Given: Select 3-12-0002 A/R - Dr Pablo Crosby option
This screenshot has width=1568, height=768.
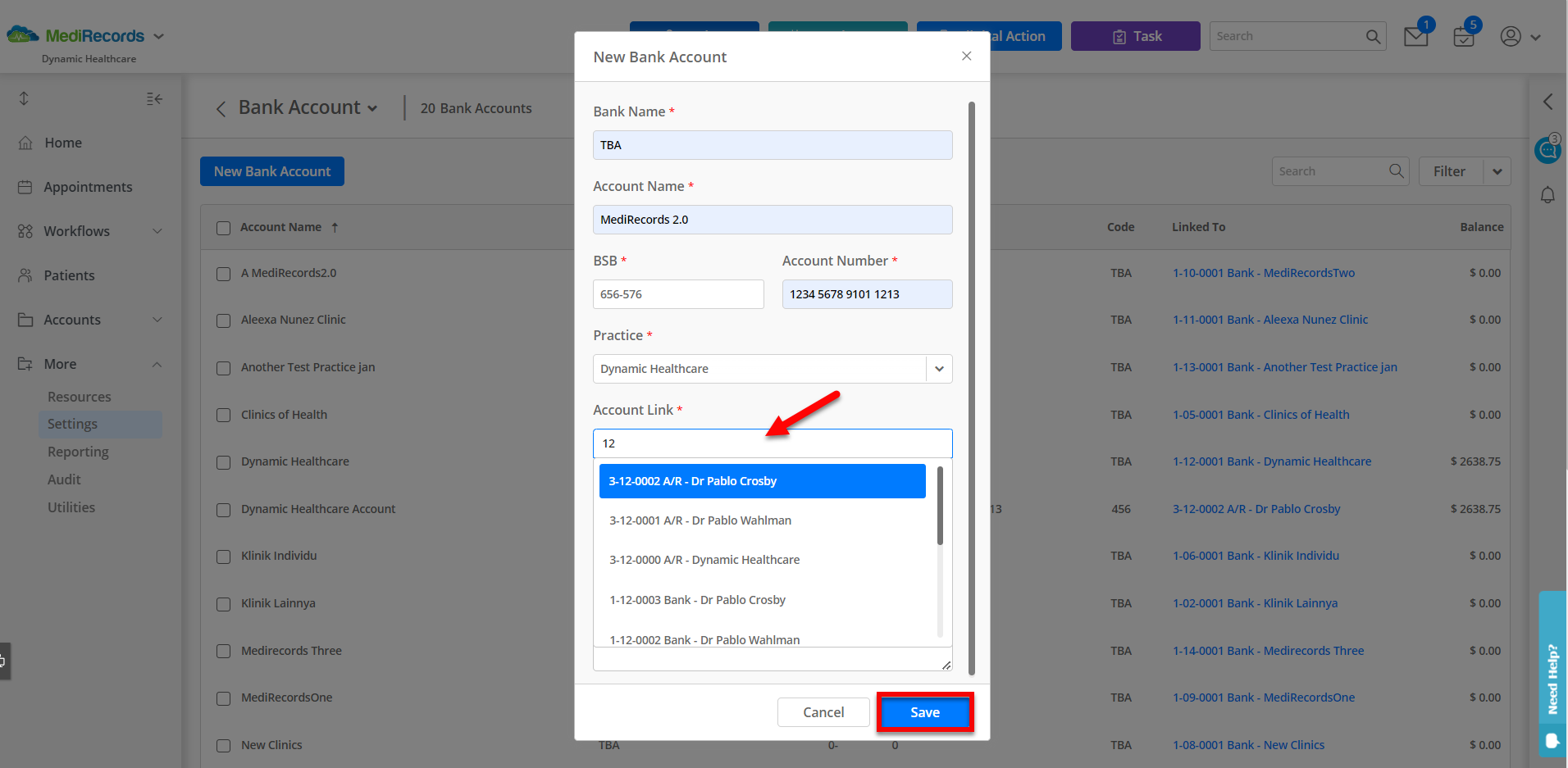Looking at the screenshot, I should [763, 481].
